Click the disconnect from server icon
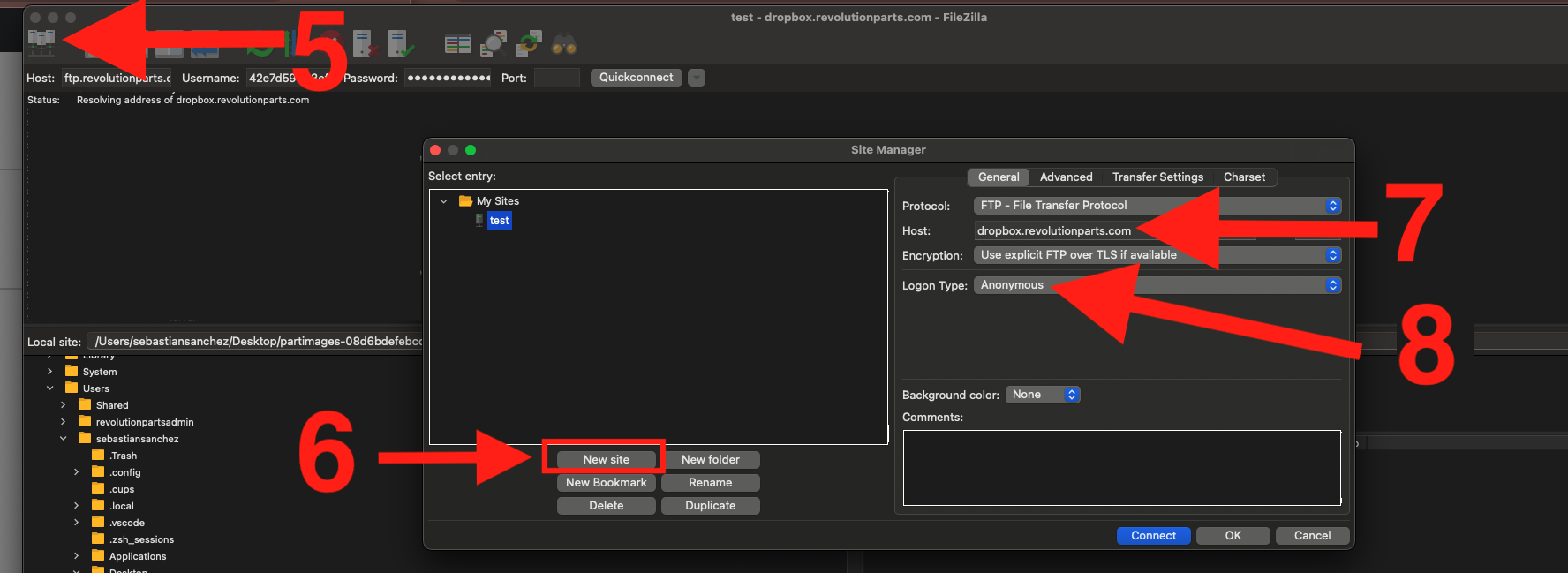Viewport: 1568px width, 573px height. (366, 43)
